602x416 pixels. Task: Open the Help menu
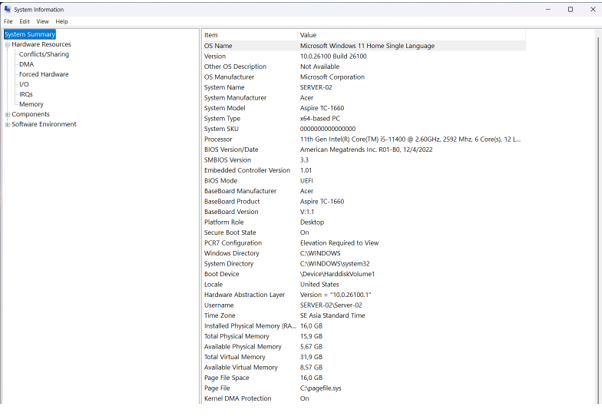(62, 21)
